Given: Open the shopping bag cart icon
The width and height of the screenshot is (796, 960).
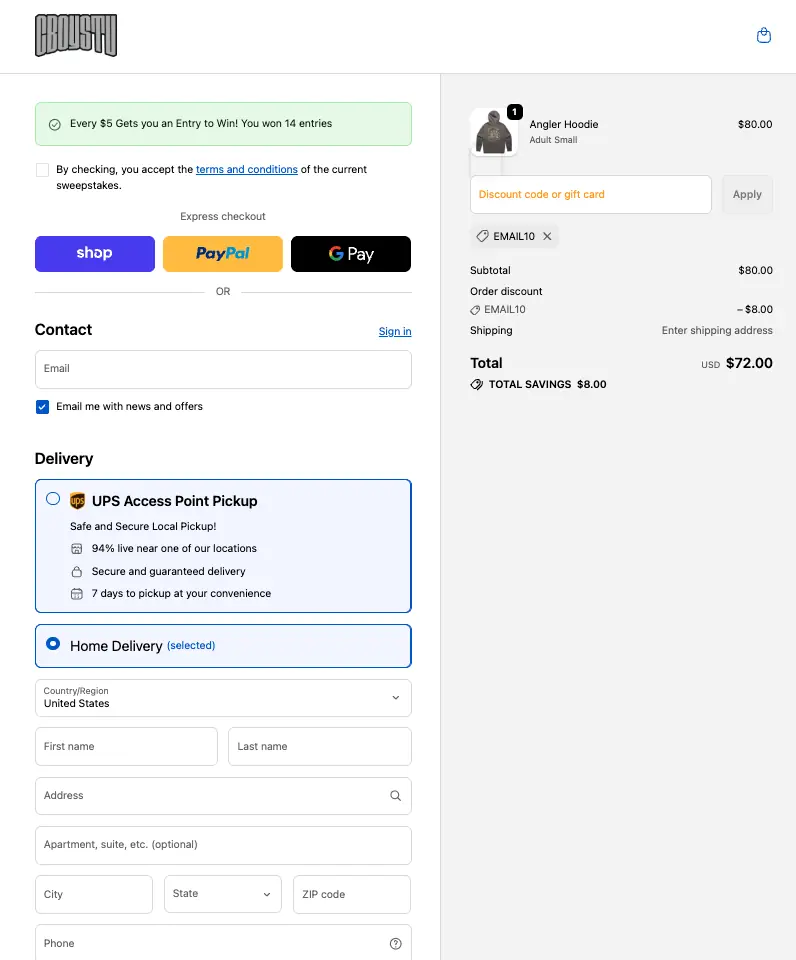Looking at the screenshot, I should coord(764,36).
